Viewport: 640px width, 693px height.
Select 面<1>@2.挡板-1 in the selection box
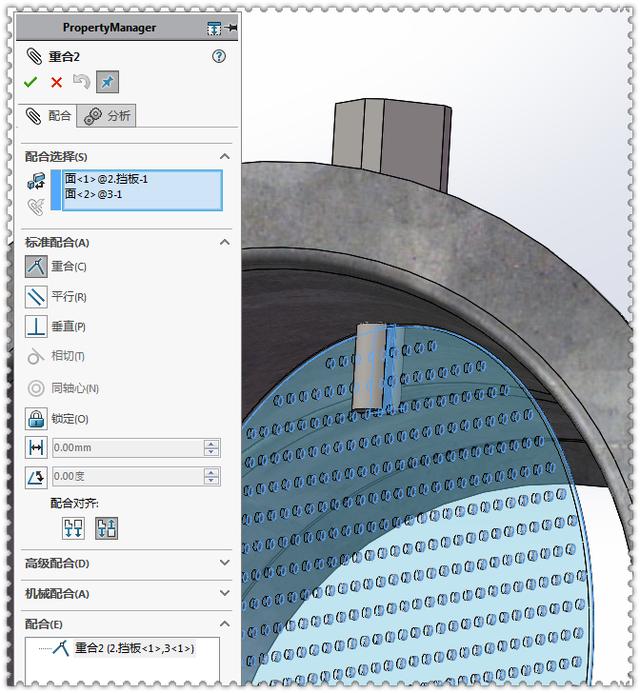pos(107,179)
